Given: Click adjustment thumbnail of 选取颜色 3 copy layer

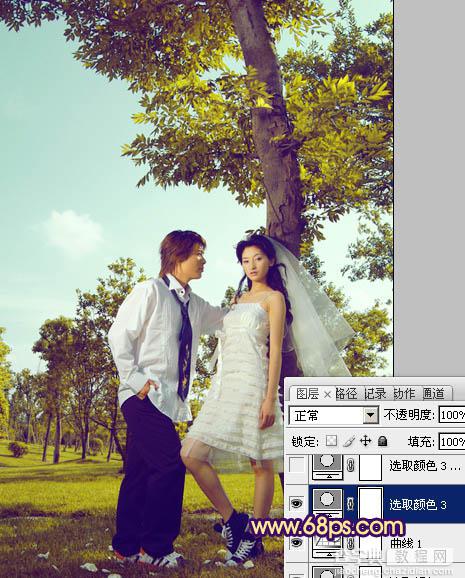Looking at the screenshot, I should point(327,466).
